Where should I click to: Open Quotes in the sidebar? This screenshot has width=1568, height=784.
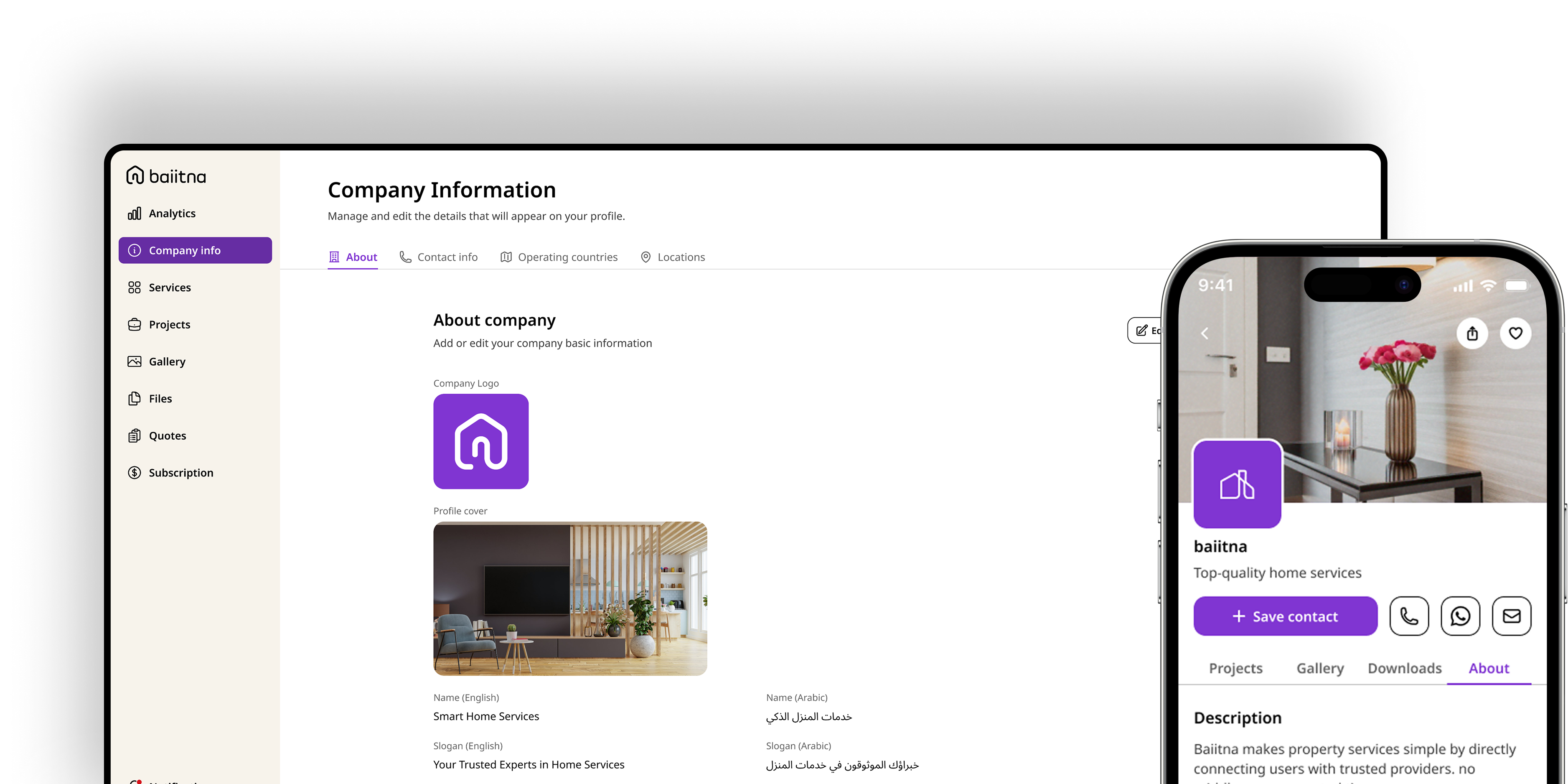click(195, 436)
